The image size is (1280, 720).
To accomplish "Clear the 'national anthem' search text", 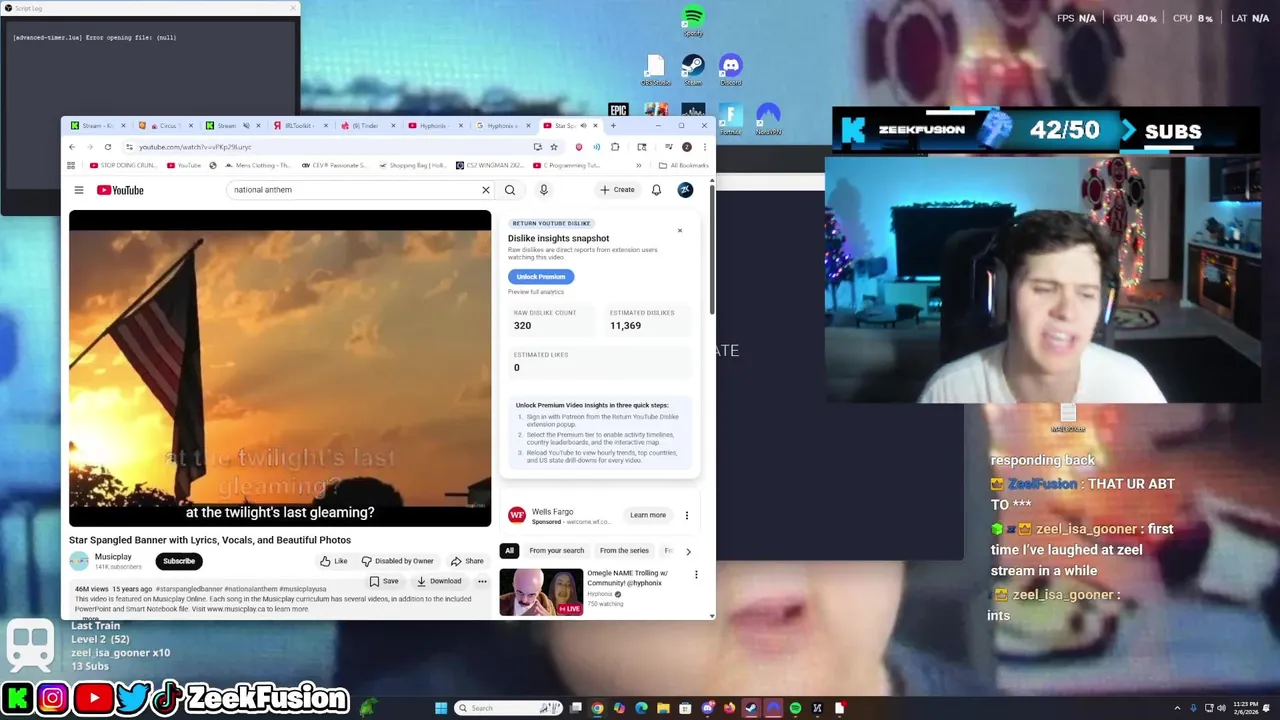I will [x=486, y=190].
